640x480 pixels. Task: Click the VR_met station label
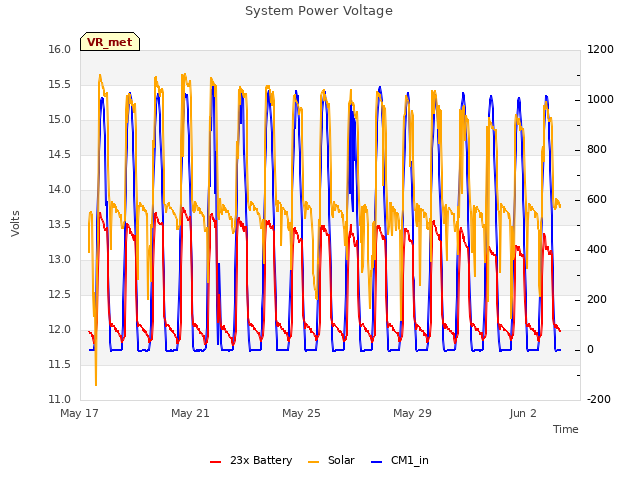point(110,42)
